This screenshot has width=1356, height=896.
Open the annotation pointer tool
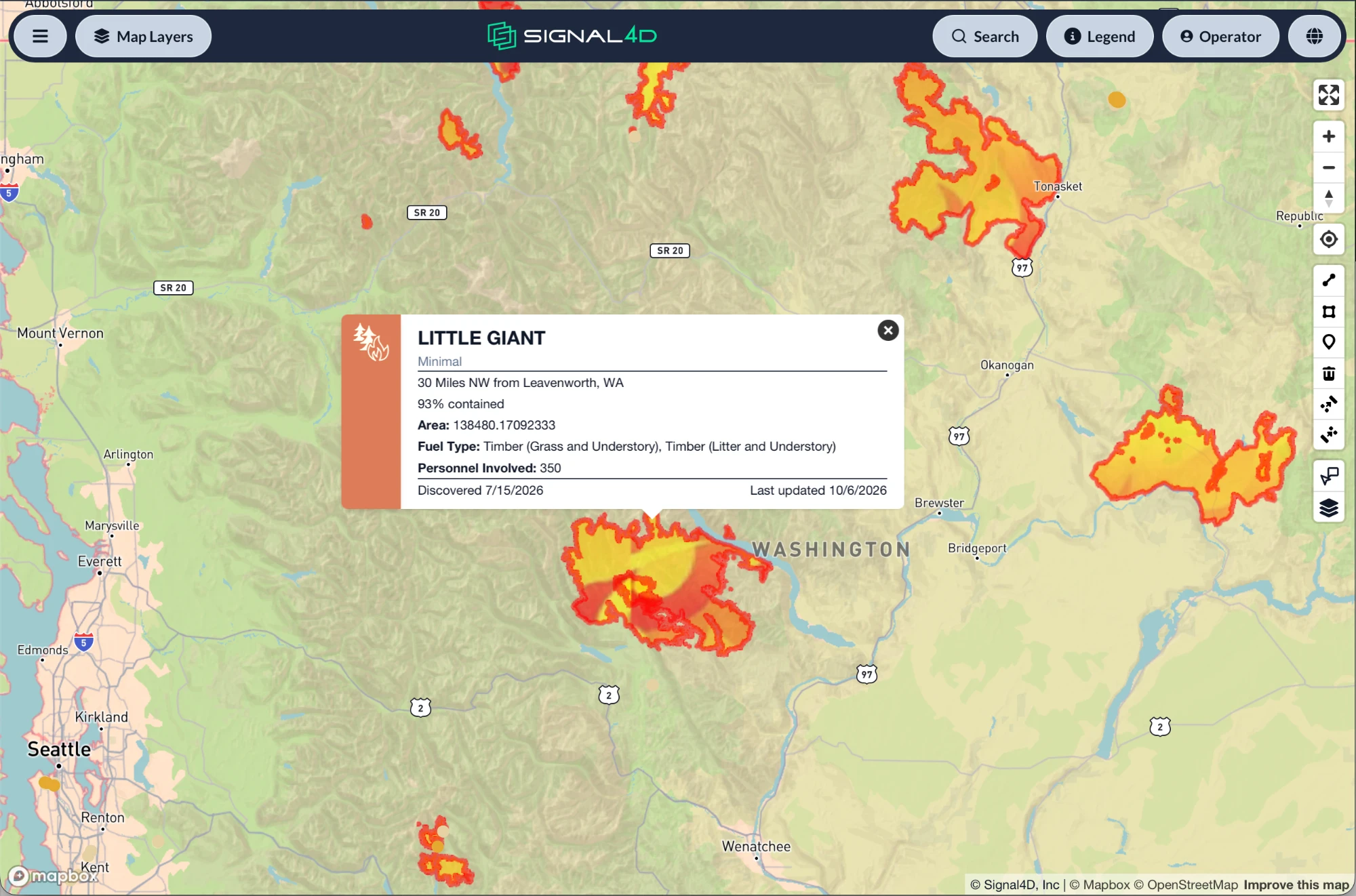pyautogui.click(x=1328, y=476)
